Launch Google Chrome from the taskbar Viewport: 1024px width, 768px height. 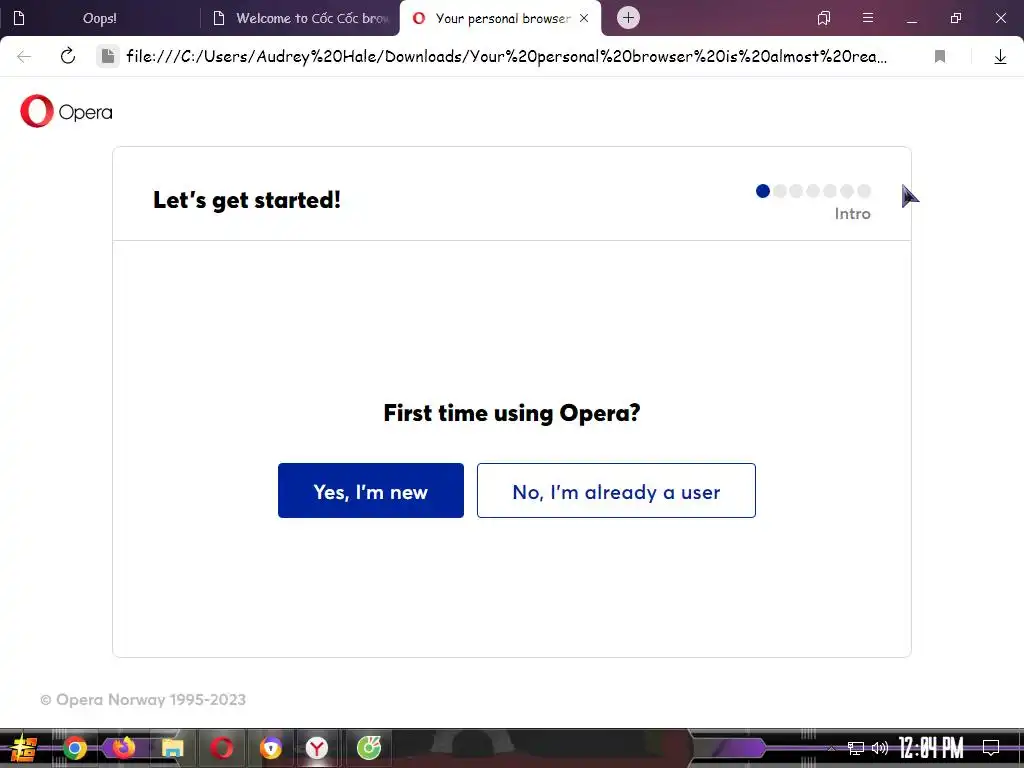[x=75, y=748]
